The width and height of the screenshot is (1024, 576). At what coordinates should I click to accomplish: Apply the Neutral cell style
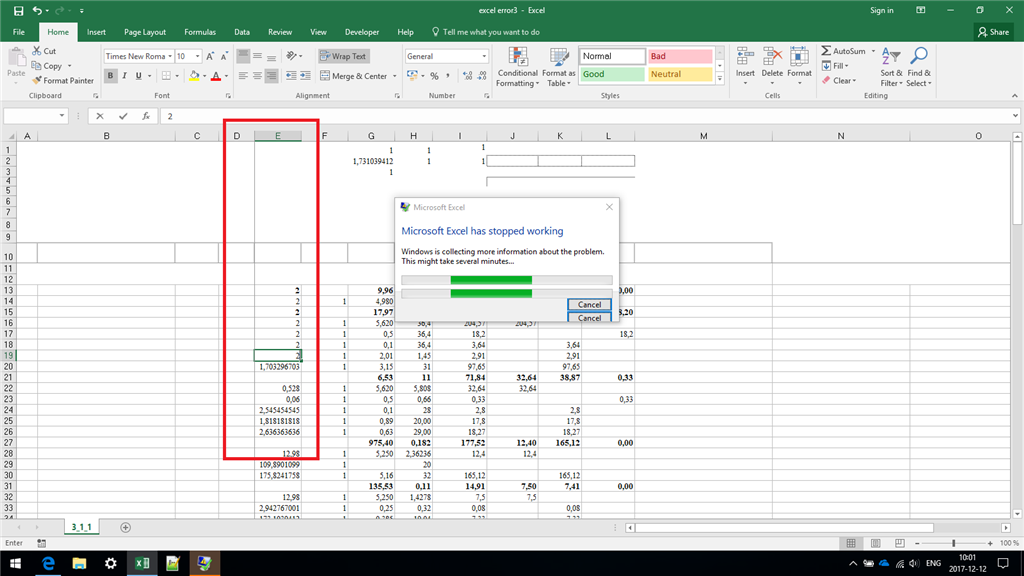point(679,74)
